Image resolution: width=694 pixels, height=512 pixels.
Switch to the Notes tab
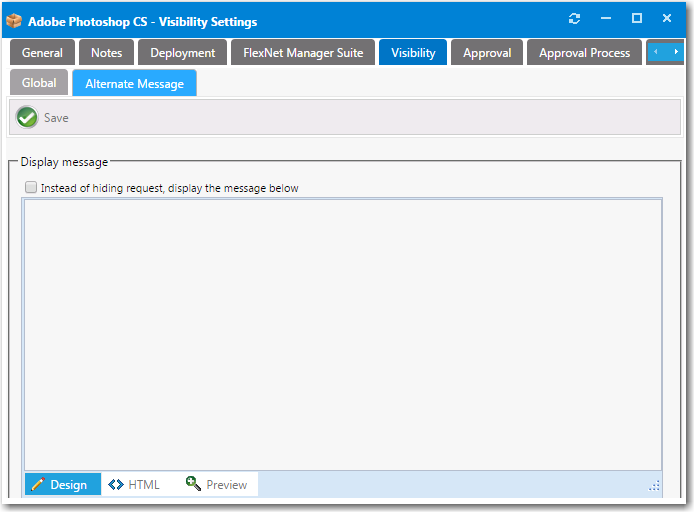106,53
